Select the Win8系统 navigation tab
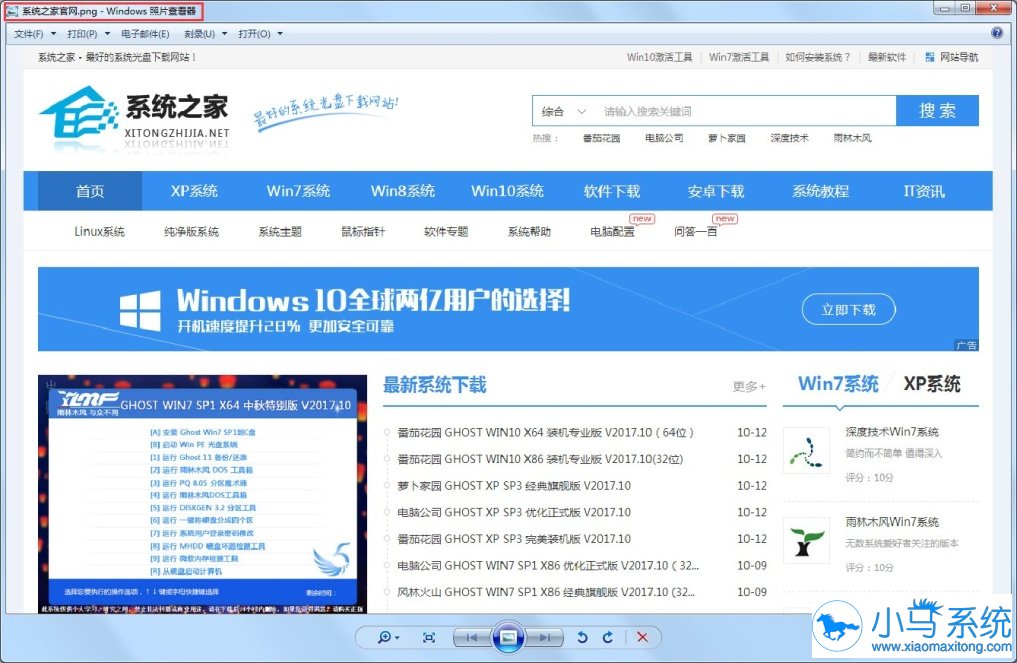The height and width of the screenshot is (663, 1017). tap(403, 191)
